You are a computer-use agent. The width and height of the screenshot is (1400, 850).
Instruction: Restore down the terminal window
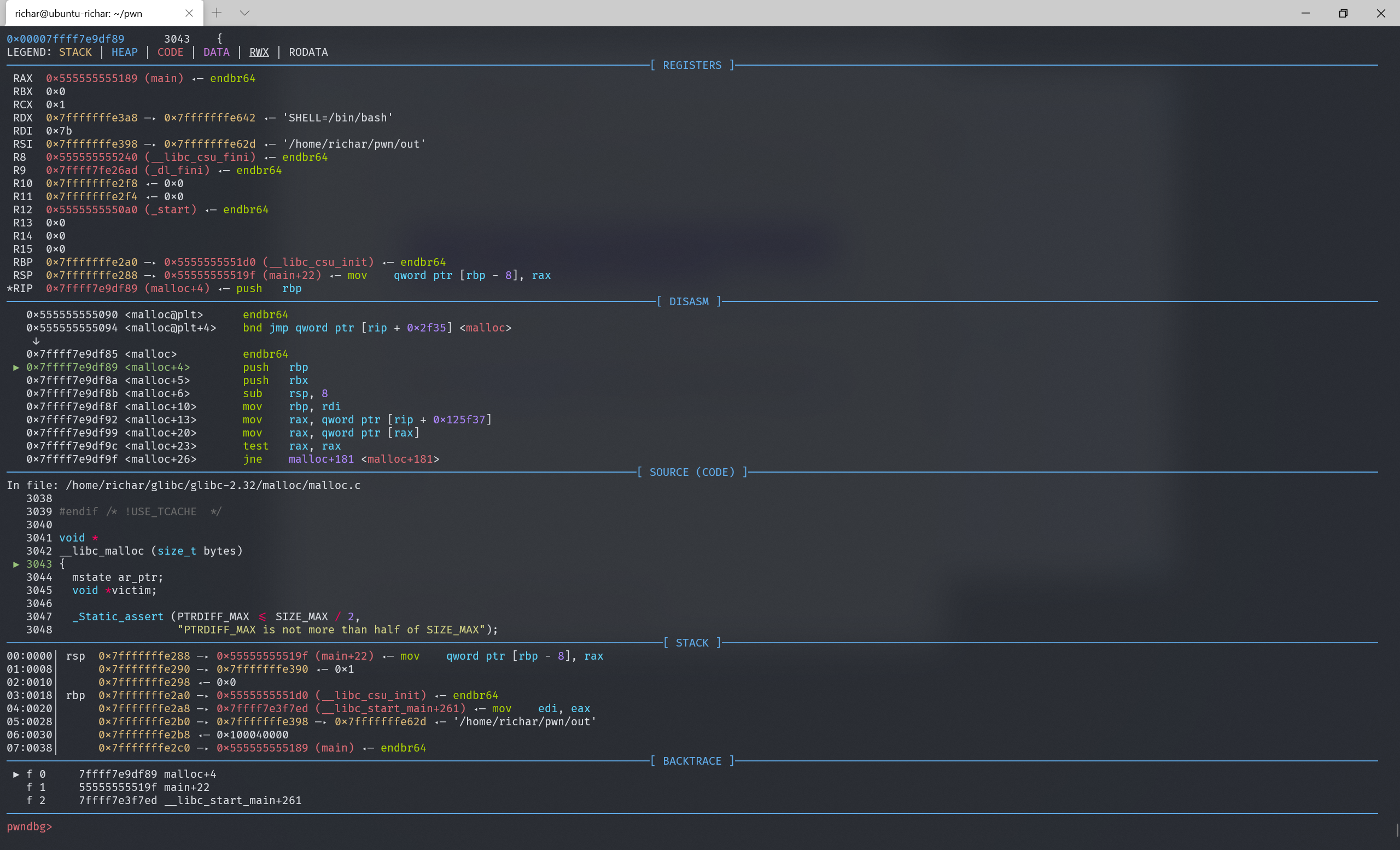point(1343,13)
